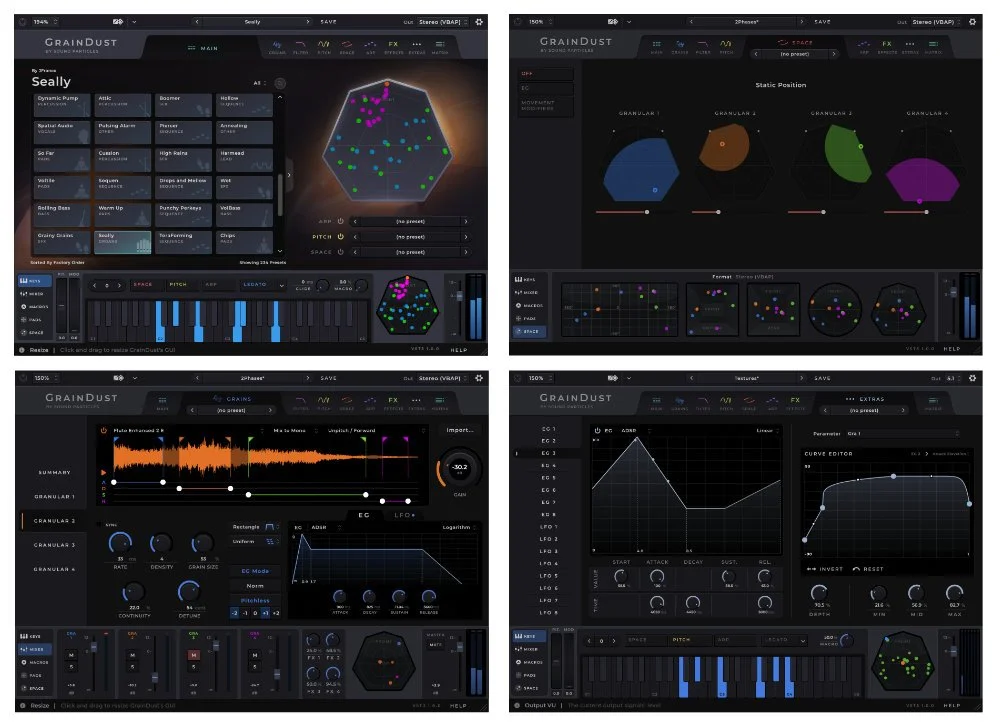Open settings gear in Sealy window
1000x723 pixels.
pyautogui.click(x=479, y=22)
